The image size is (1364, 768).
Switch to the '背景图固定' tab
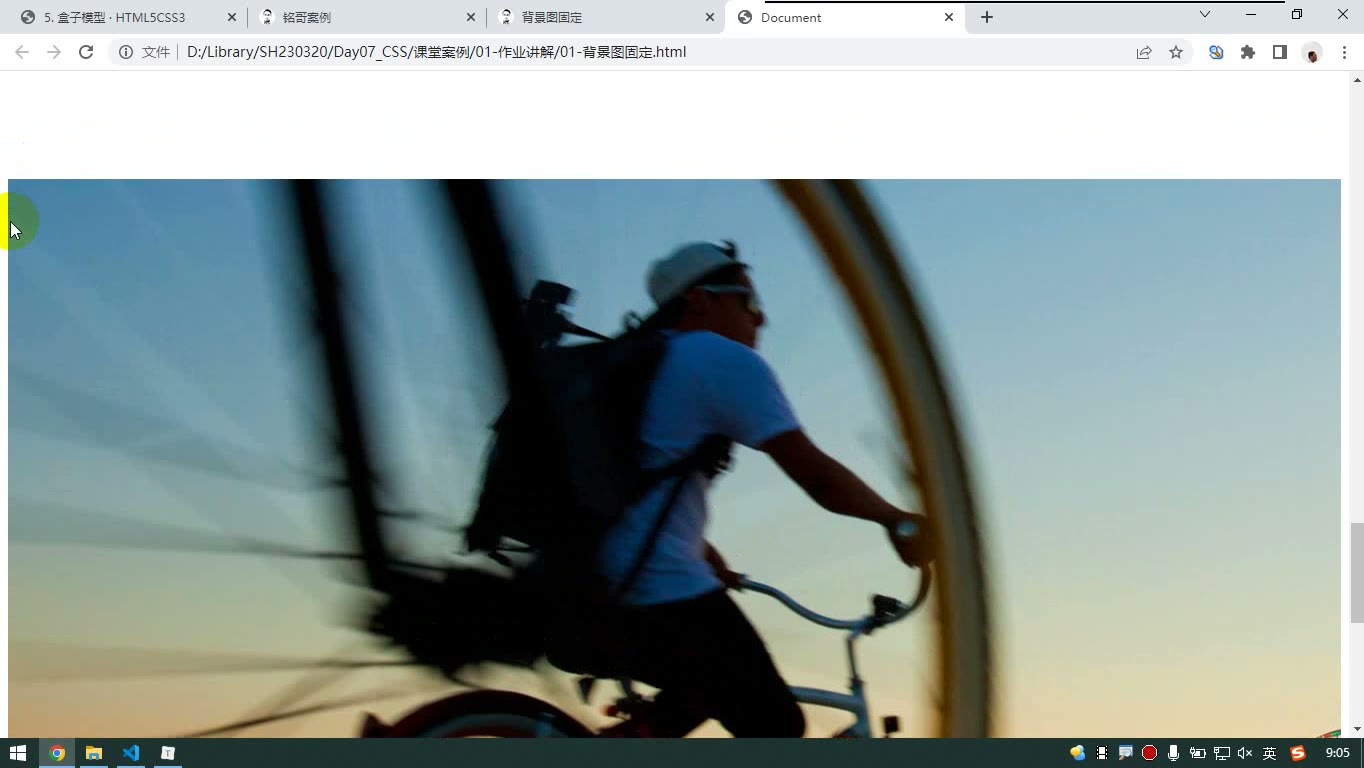606,17
